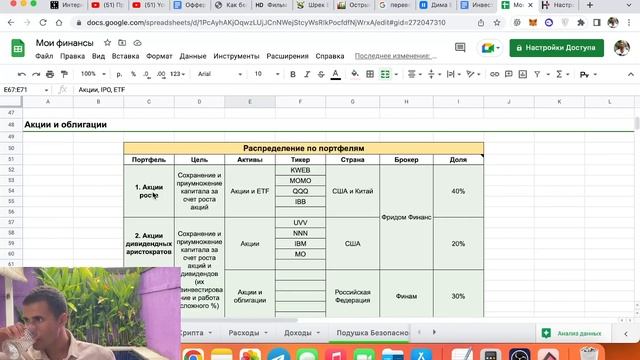The width and height of the screenshot is (640, 360).
Task: Click the Настройки Доступа share button
Action: 556,48
